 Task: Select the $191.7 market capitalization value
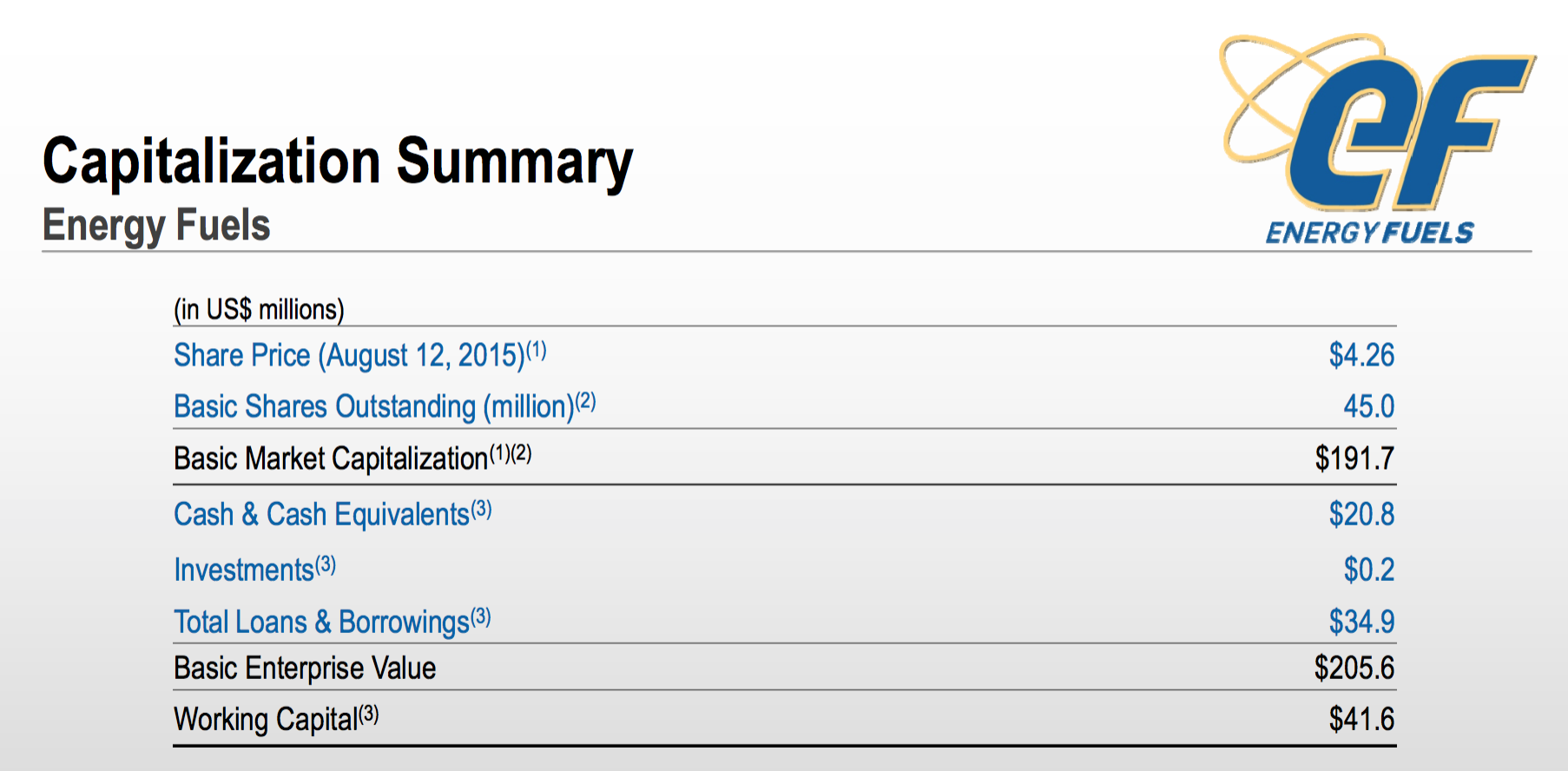coord(1354,458)
